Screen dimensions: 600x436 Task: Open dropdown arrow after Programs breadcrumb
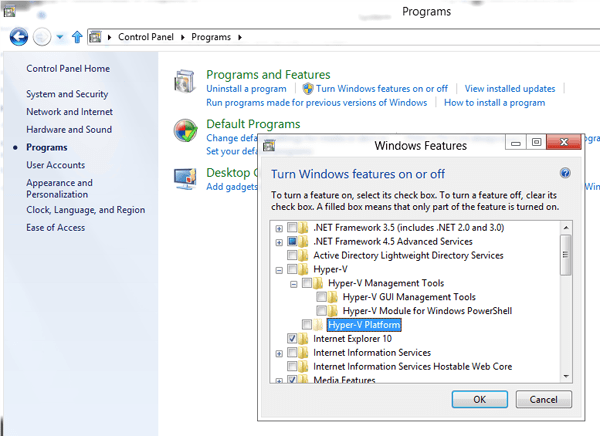click(240, 37)
